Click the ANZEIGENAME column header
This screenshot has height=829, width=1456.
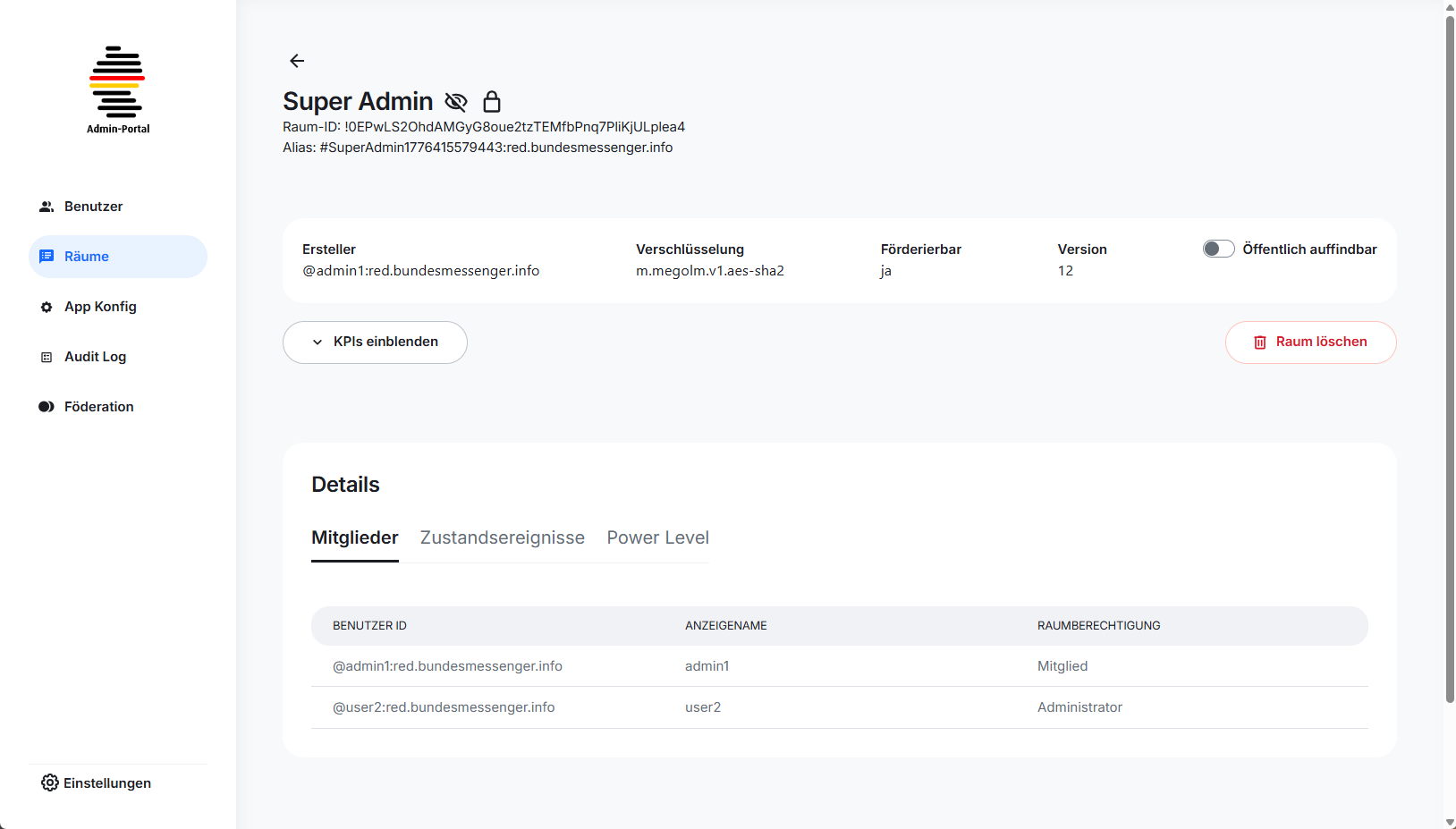(x=726, y=626)
